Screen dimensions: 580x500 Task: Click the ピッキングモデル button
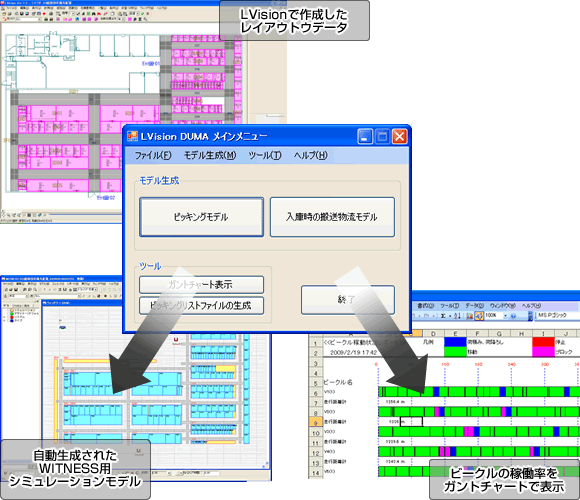click(201, 217)
